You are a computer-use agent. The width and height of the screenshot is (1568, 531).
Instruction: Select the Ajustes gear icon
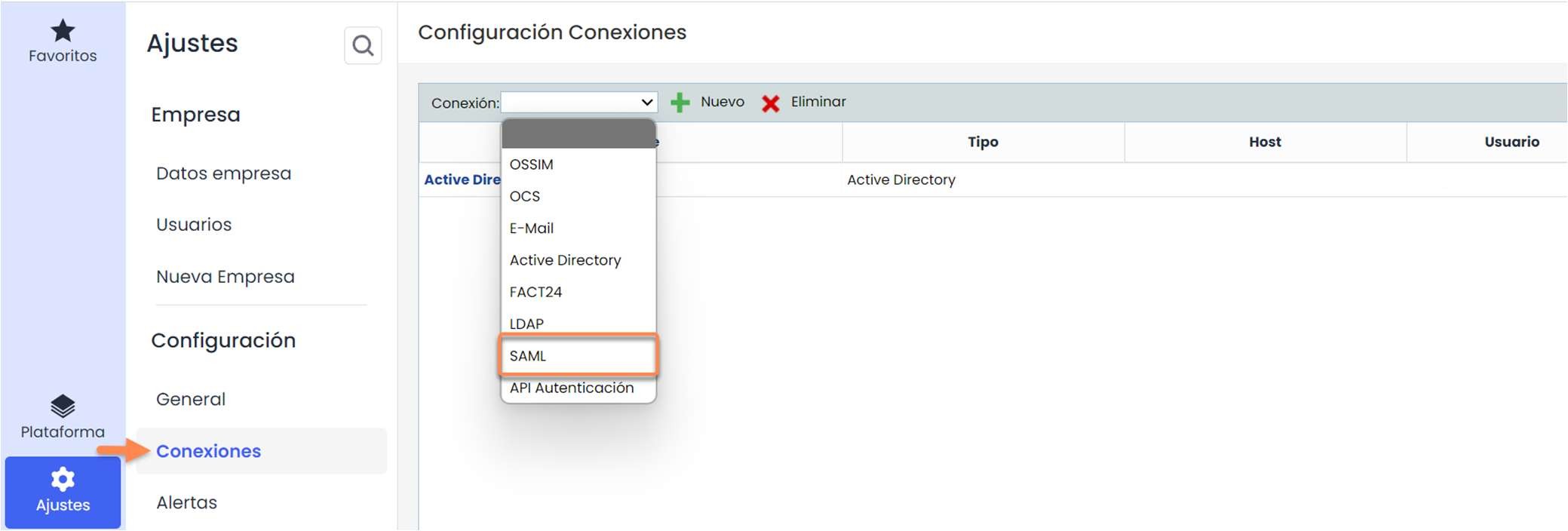click(x=63, y=479)
